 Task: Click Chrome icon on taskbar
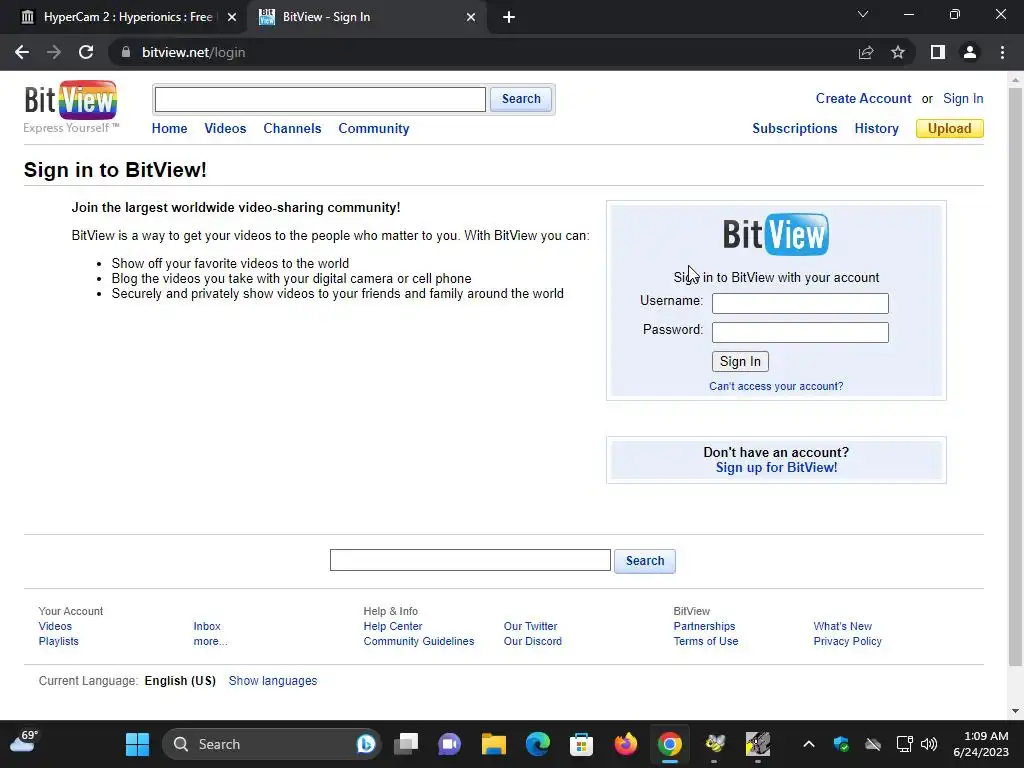(x=669, y=744)
